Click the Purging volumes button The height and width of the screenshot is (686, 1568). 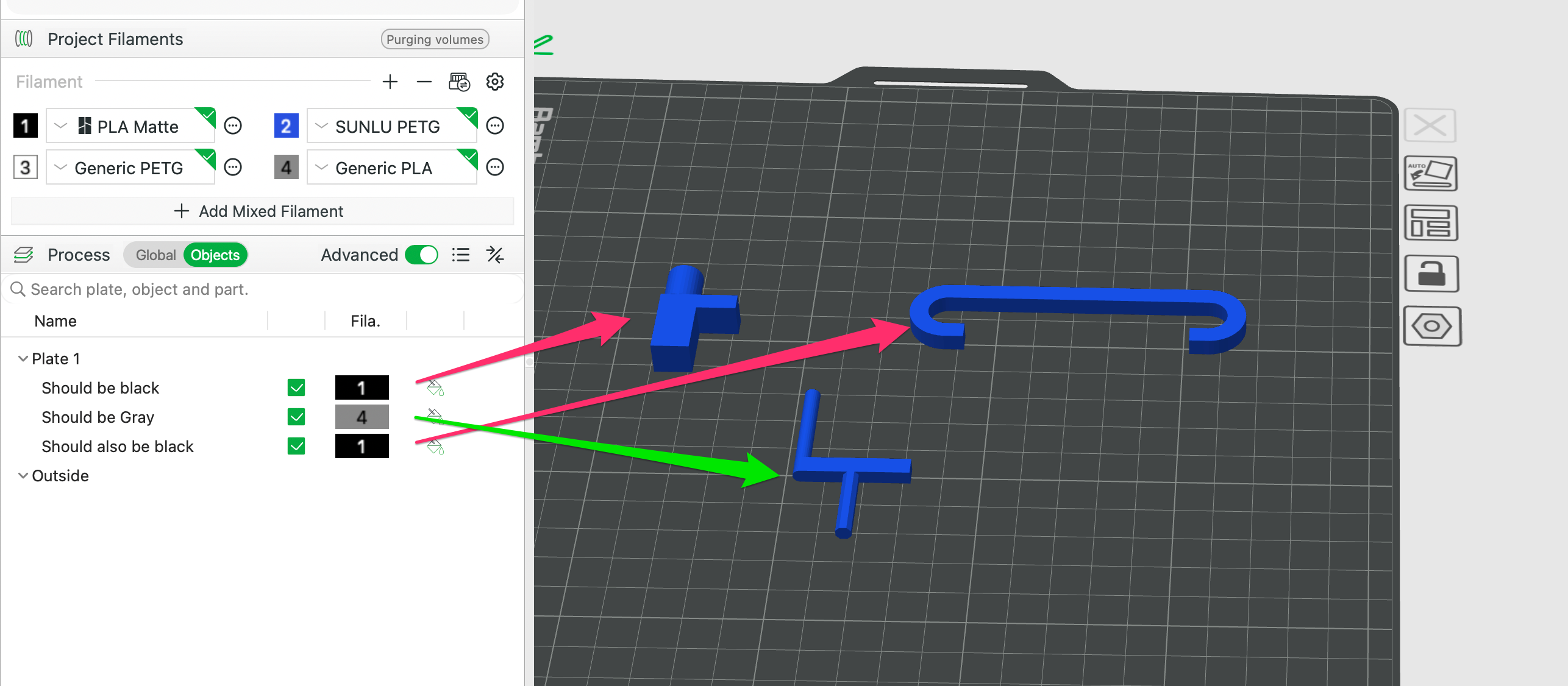click(x=435, y=39)
